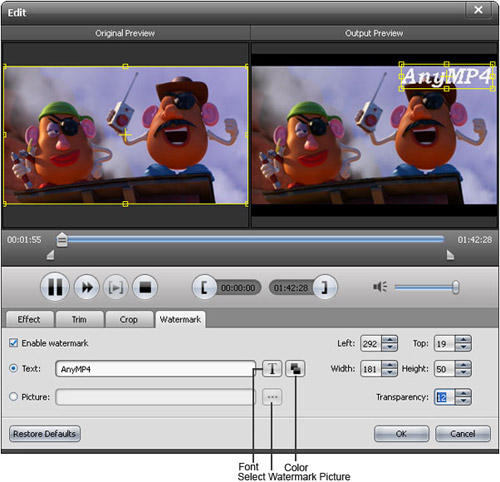This screenshot has width=500, height=482.
Task: Increase the Width value with up arrow
Action: point(389,365)
